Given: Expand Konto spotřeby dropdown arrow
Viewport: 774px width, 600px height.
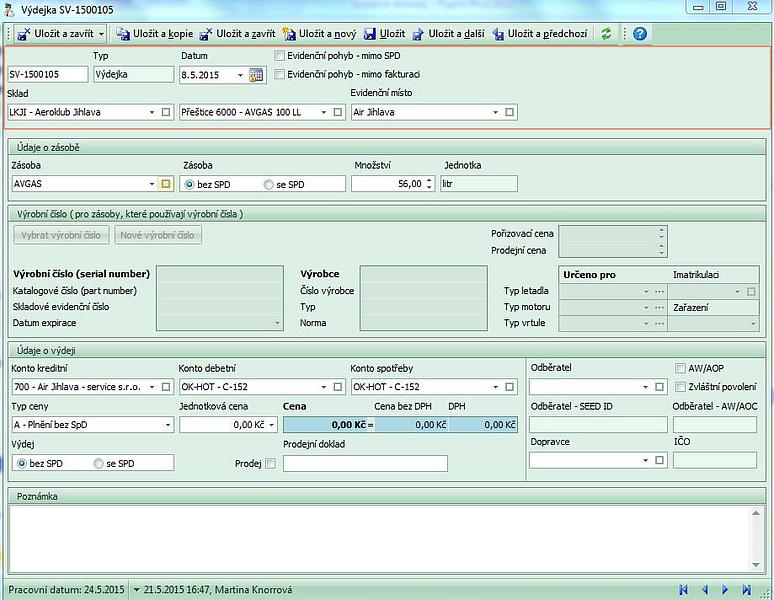Looking at the screenshot, I should click(x=497, y=387).
